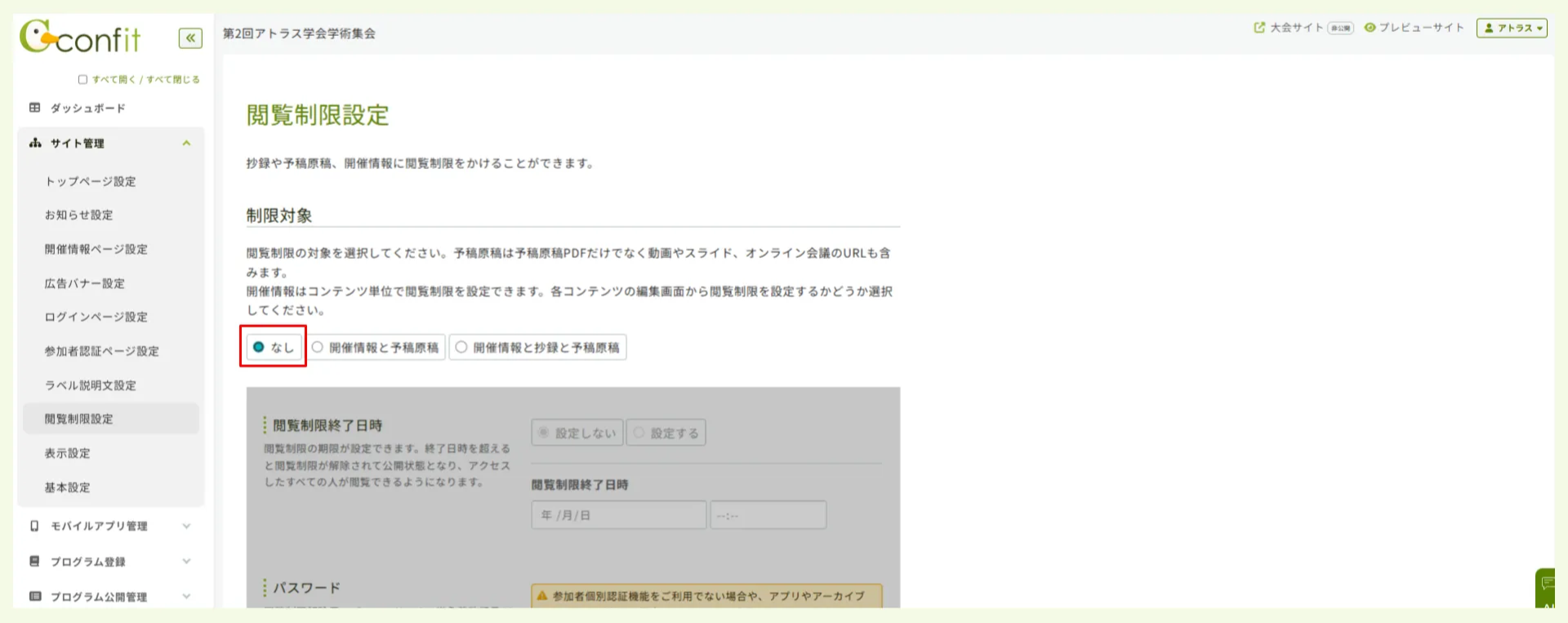The height and width of the screenshot is (623, 1568).
Task: Click the 大会サイト external link icon
Action: coord(1259,28)
